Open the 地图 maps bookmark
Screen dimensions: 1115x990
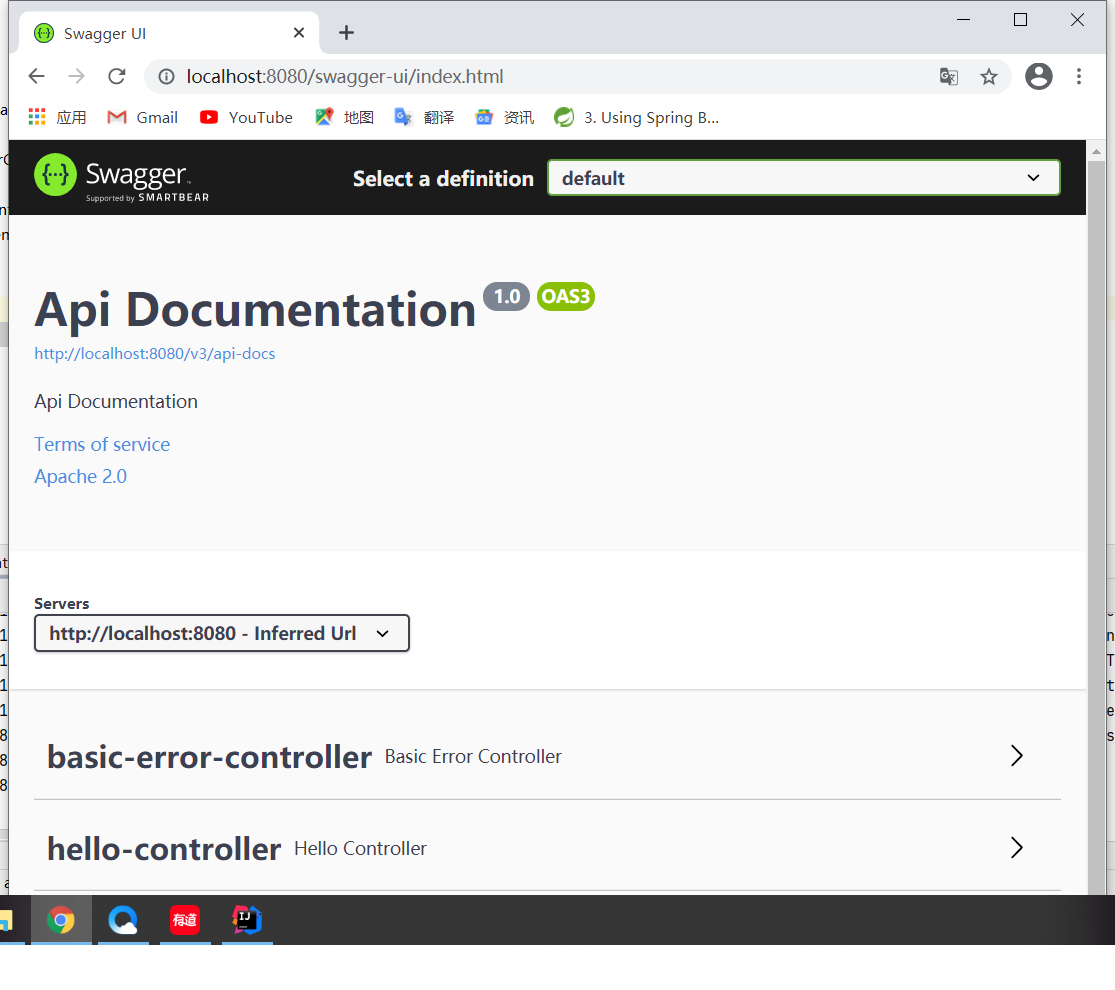tap(345, 117)
